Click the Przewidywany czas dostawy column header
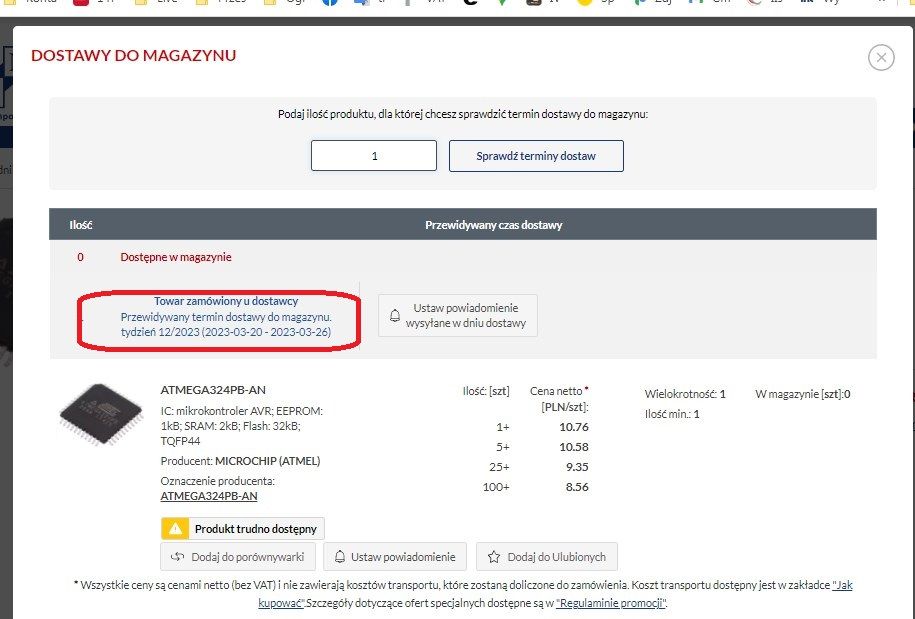 493,225
